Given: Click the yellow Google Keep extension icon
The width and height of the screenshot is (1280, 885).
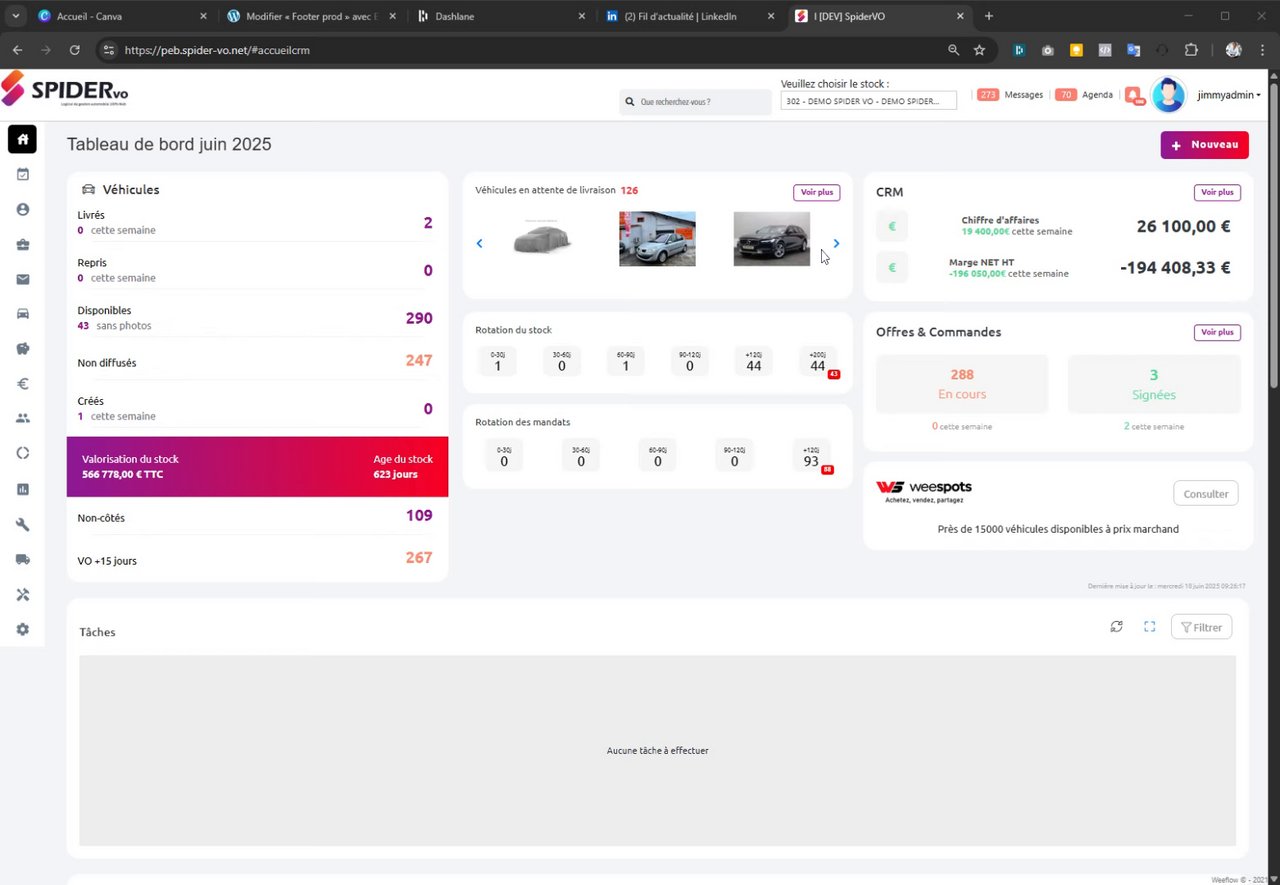Looking at the screenshot, I should (1076, 50).
